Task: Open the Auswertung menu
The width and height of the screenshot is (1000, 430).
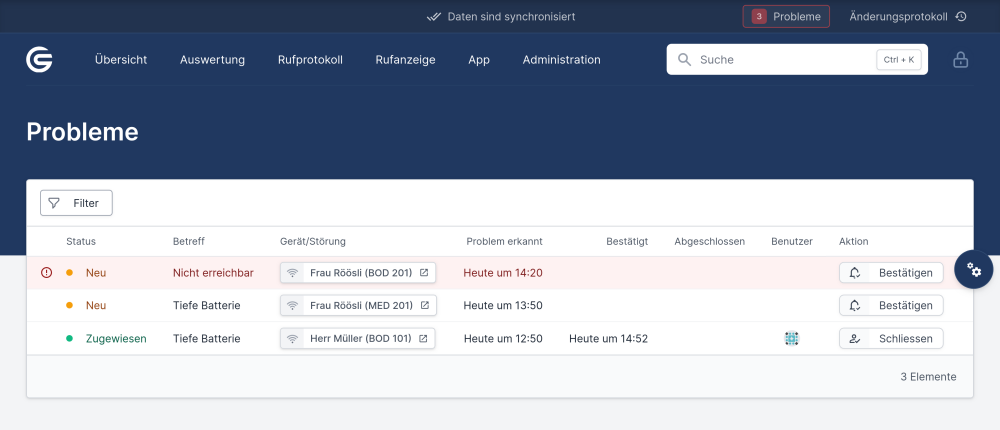Action: click(212, 60)
